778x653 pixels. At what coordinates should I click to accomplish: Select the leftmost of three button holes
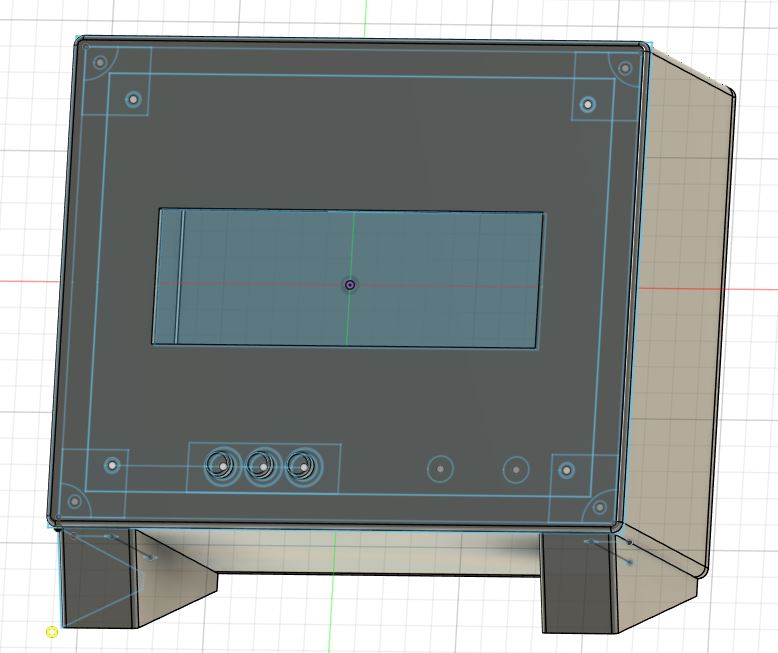pos(220,465)
